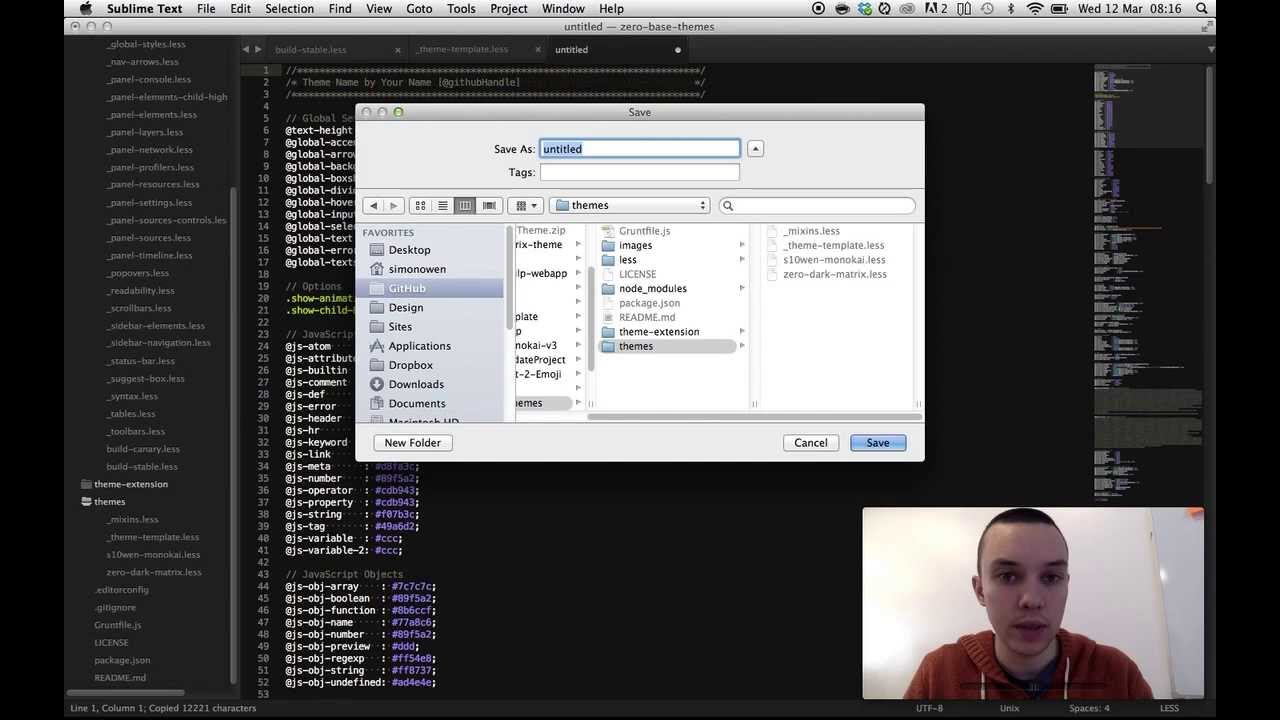Expand the images folder arrow

point(741,245)
